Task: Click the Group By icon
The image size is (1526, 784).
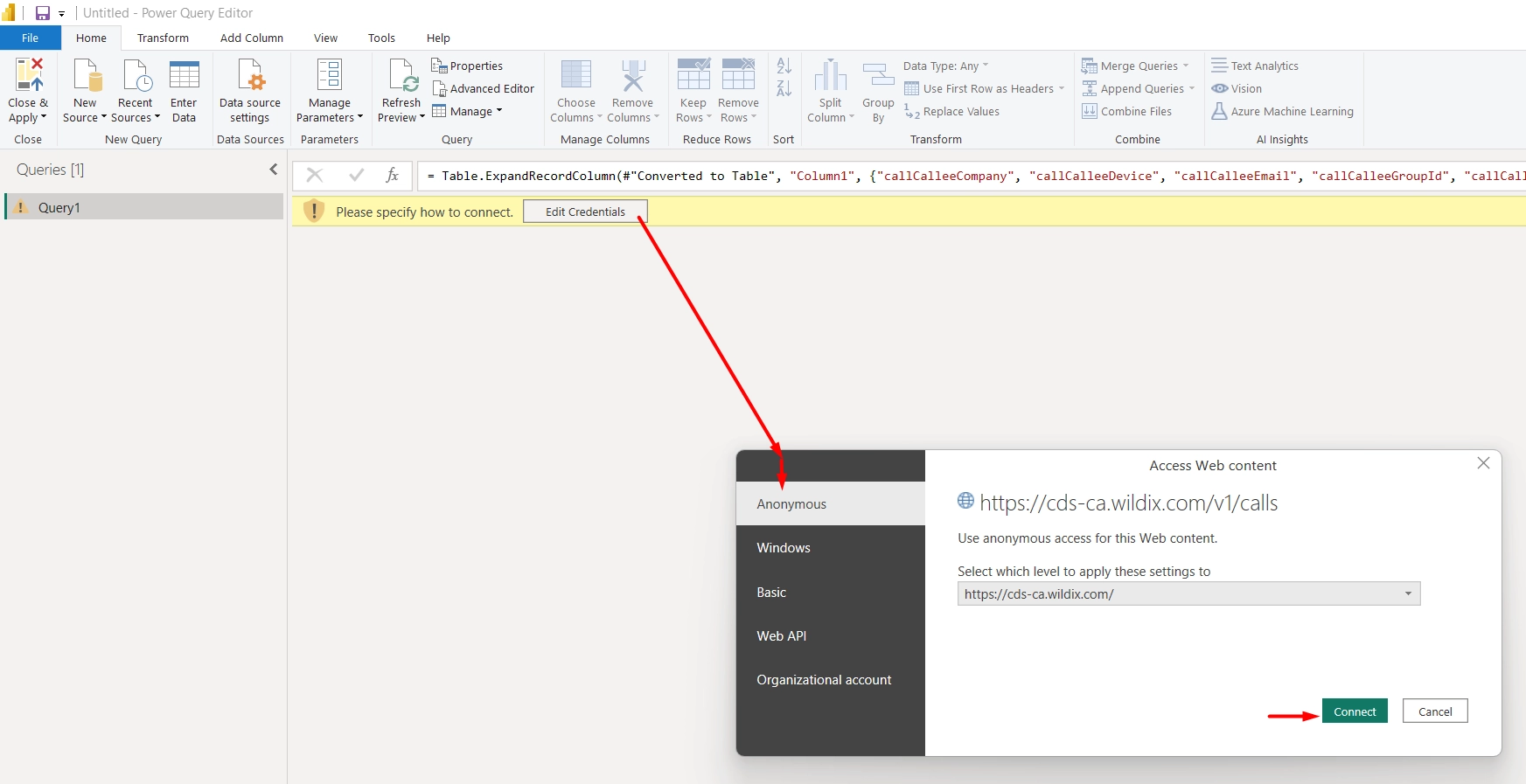Action: 878,76
